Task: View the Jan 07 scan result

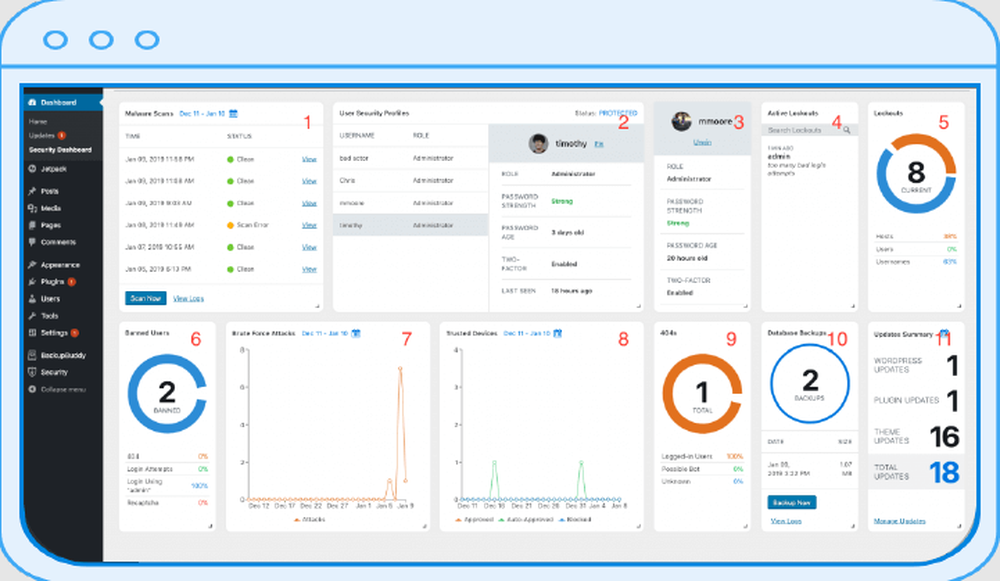Action: click(x=309, y=247)
